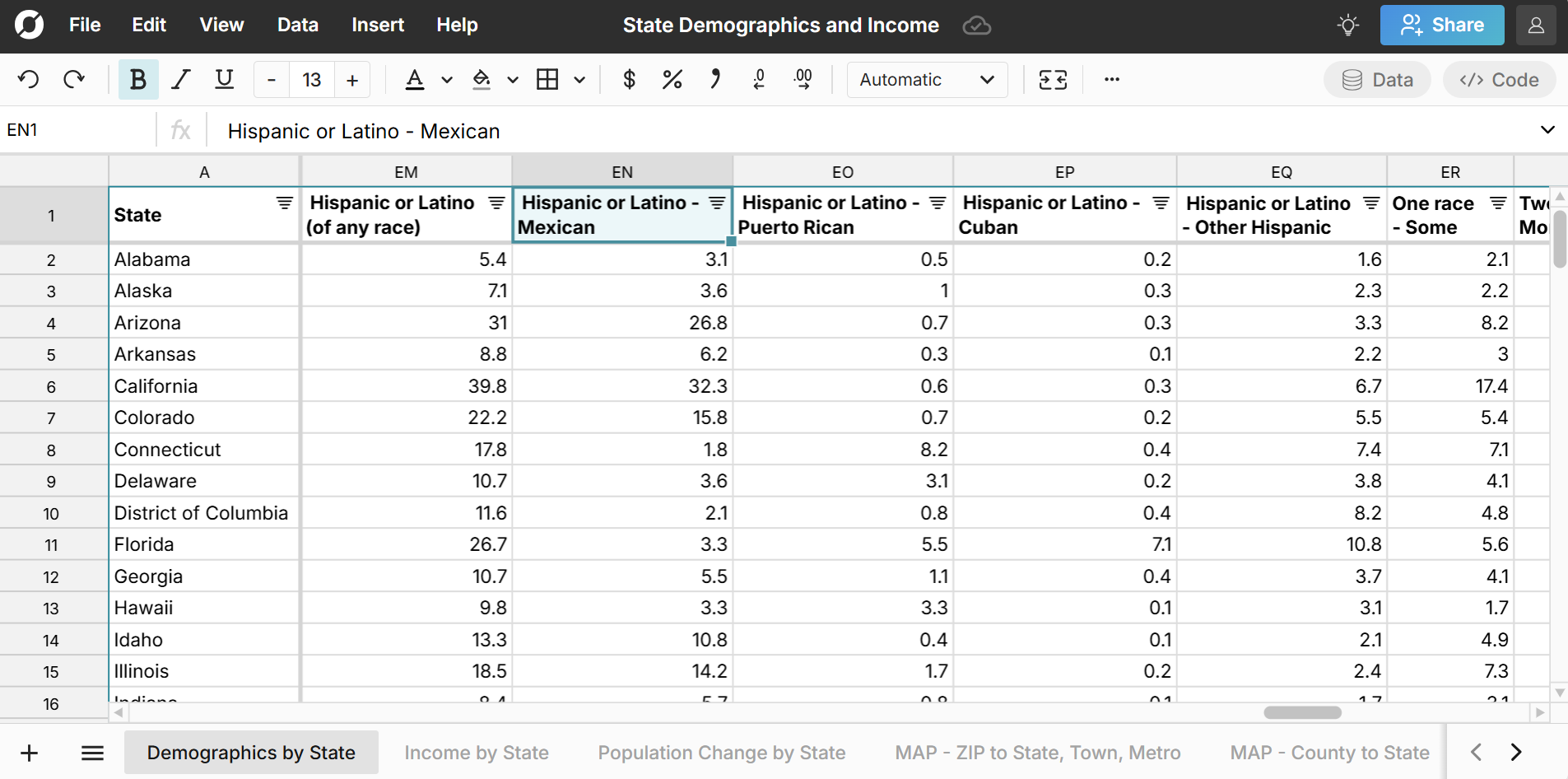
Task: Open filter menu on State column header
Action: pyautogui.click(x=284, y=203)
